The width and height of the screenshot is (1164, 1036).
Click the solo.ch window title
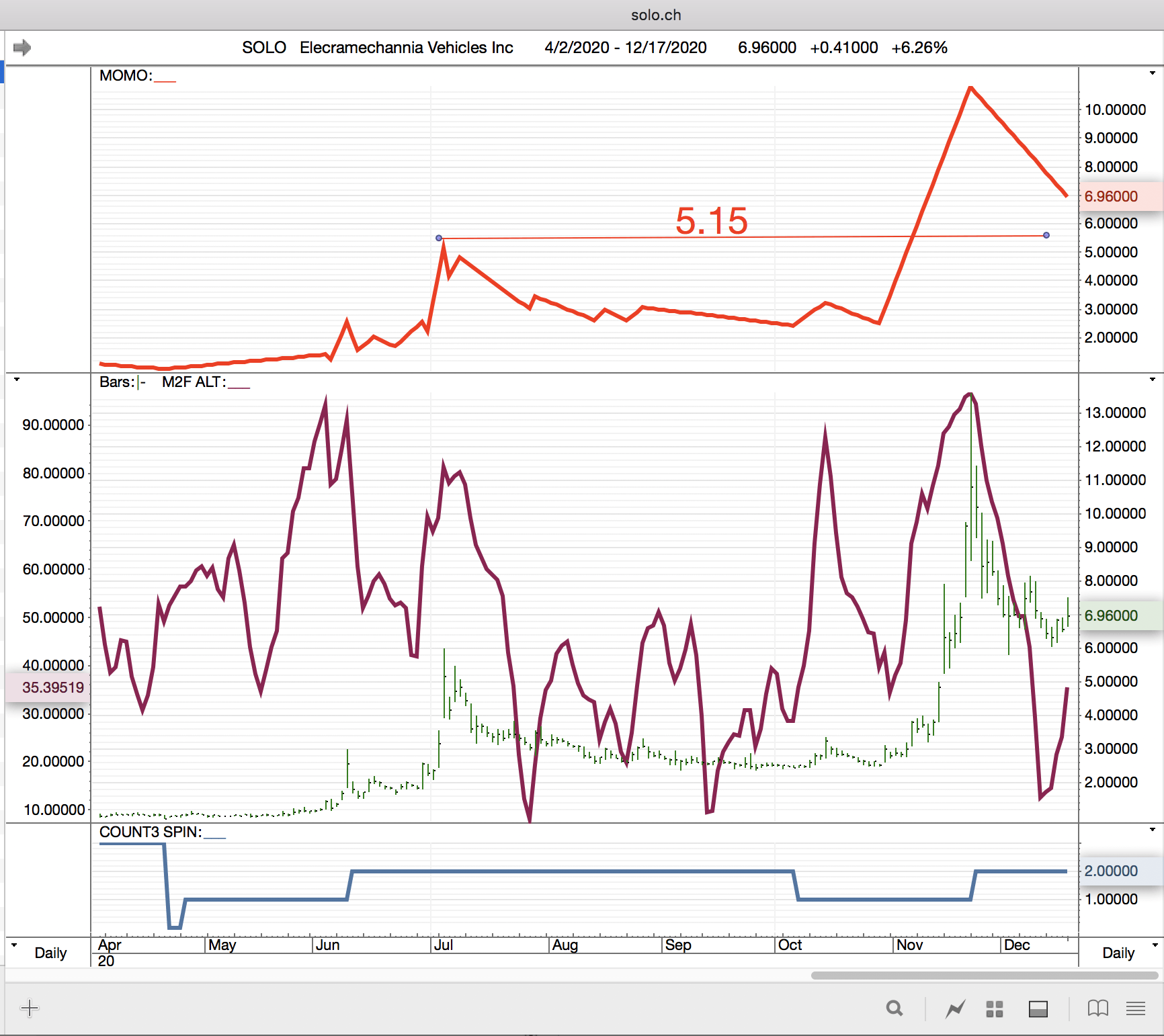[x=656, y=15]
